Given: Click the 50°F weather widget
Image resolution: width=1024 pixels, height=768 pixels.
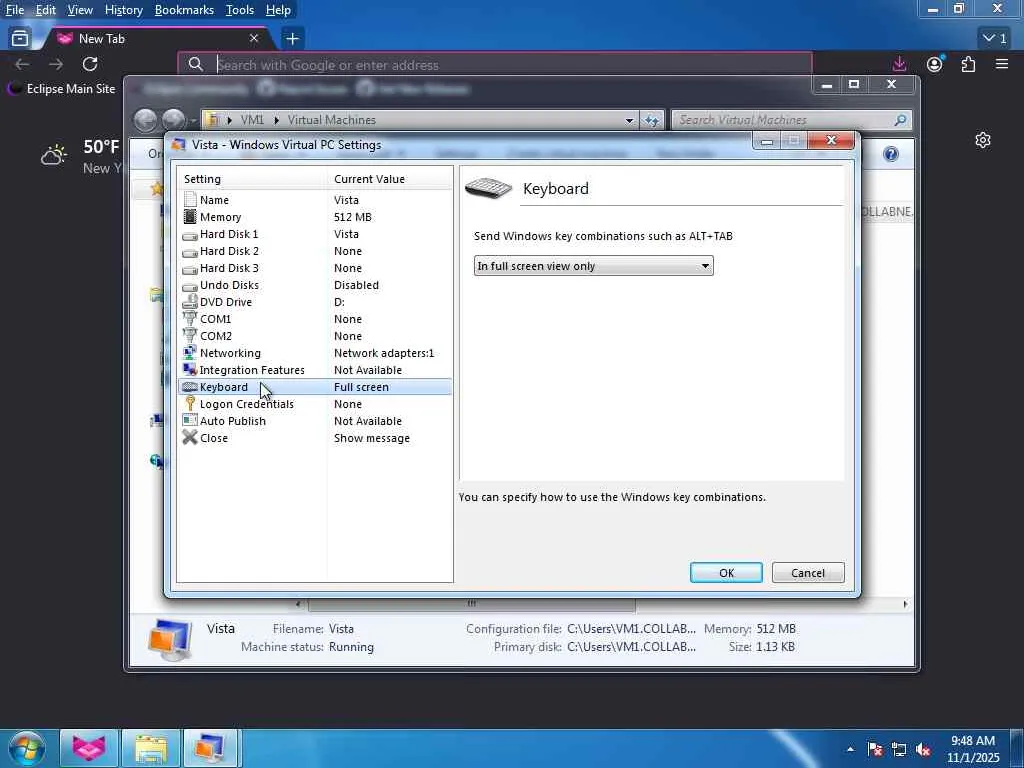Looking at the screenshot, I should pyautogui.click(x=81, y=157).
